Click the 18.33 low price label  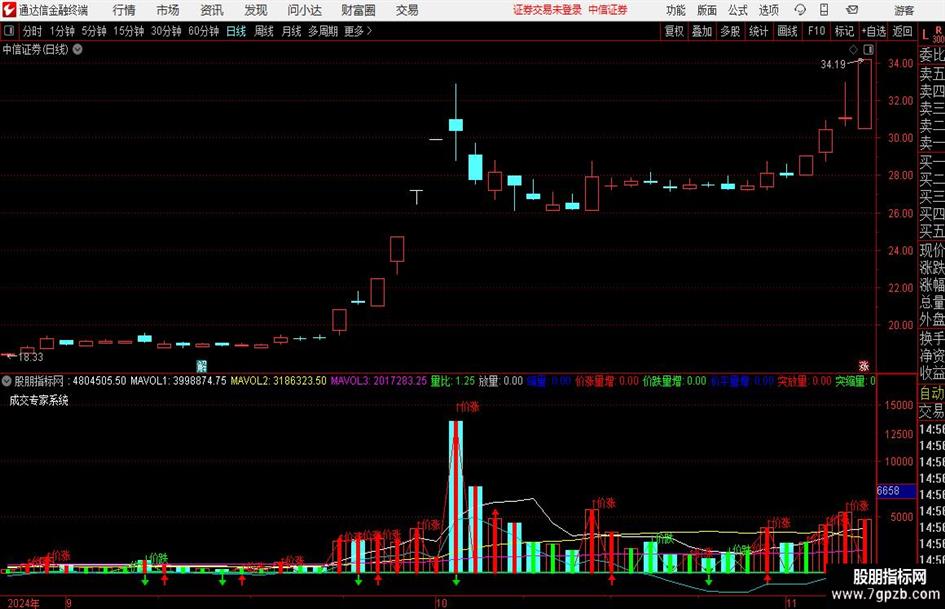click(x=31, y=357)
